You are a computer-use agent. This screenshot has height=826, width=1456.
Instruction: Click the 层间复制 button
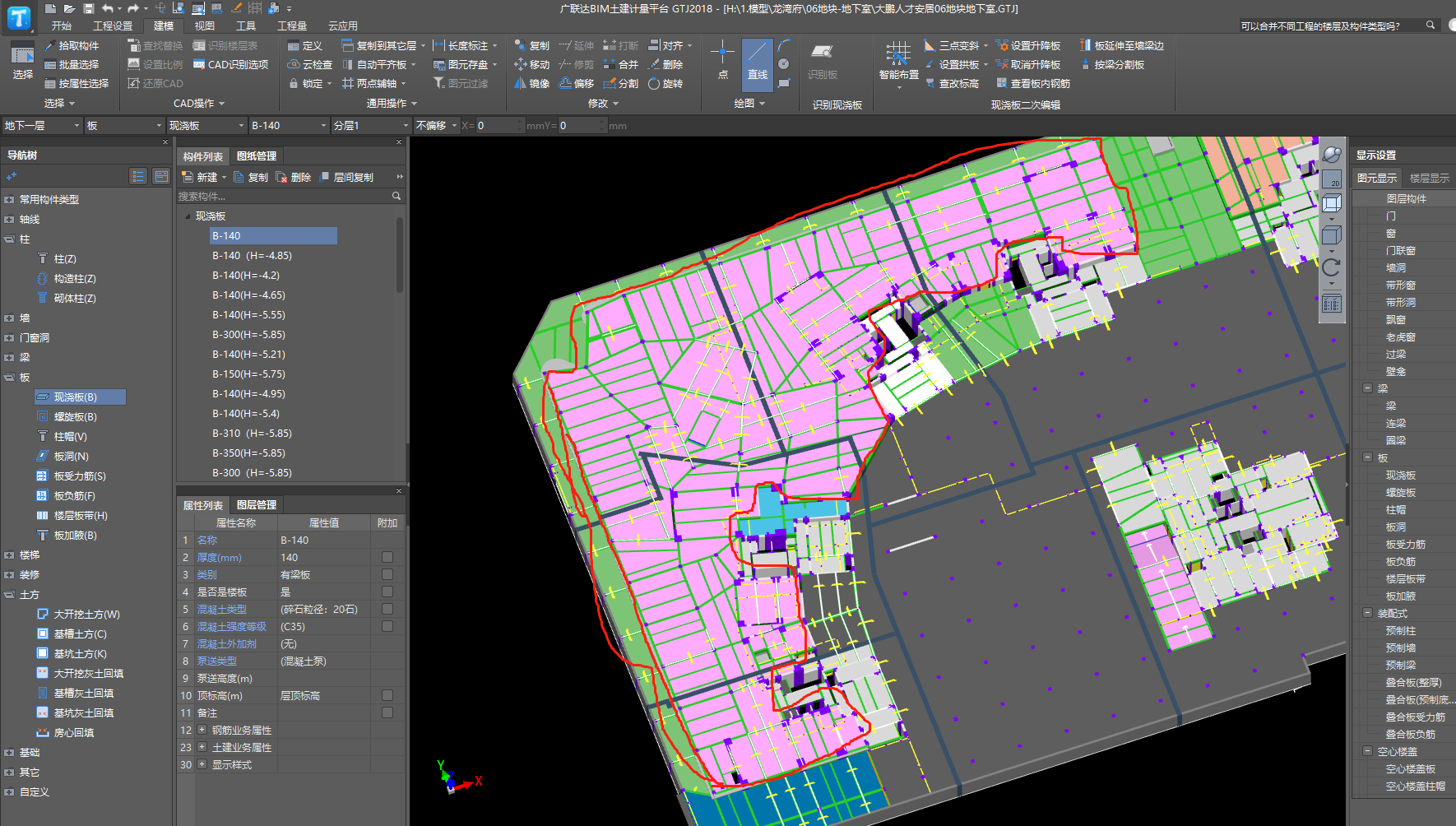click(345, 177)
